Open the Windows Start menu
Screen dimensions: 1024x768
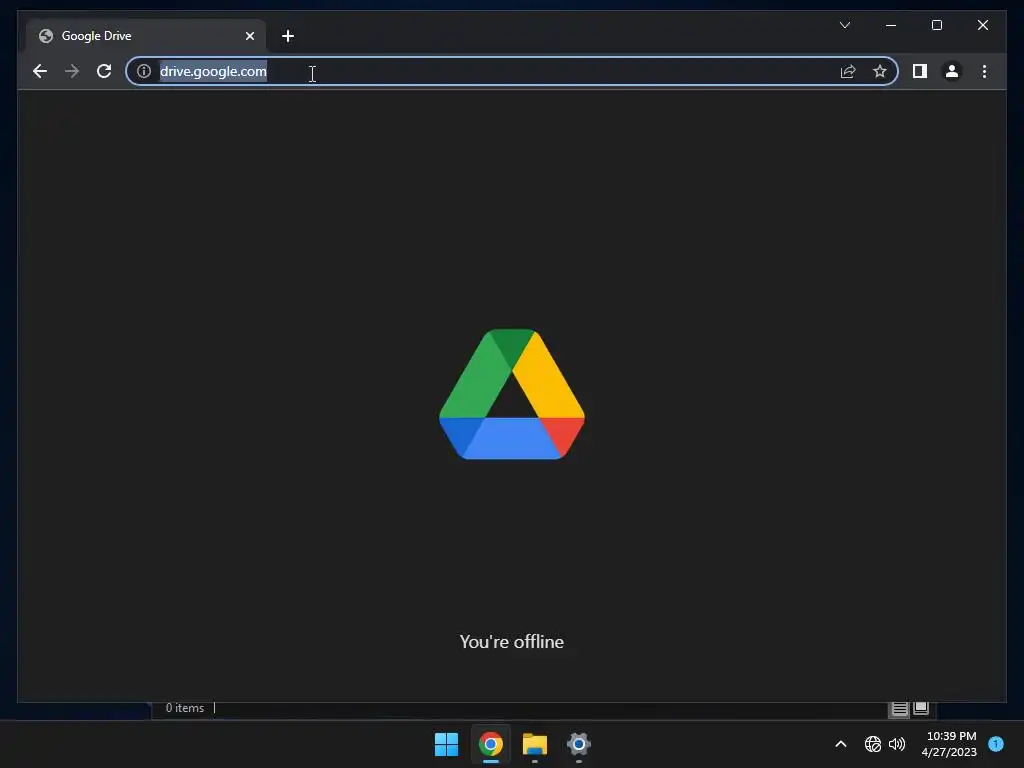[447, 744]
